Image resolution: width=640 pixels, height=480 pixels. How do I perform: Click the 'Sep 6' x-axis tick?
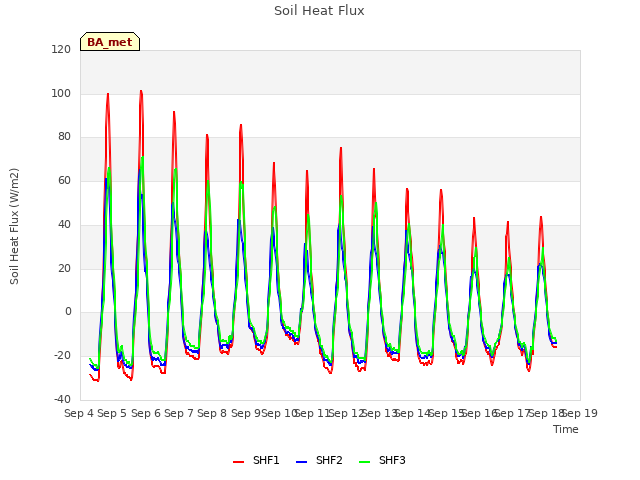(146, 413)
